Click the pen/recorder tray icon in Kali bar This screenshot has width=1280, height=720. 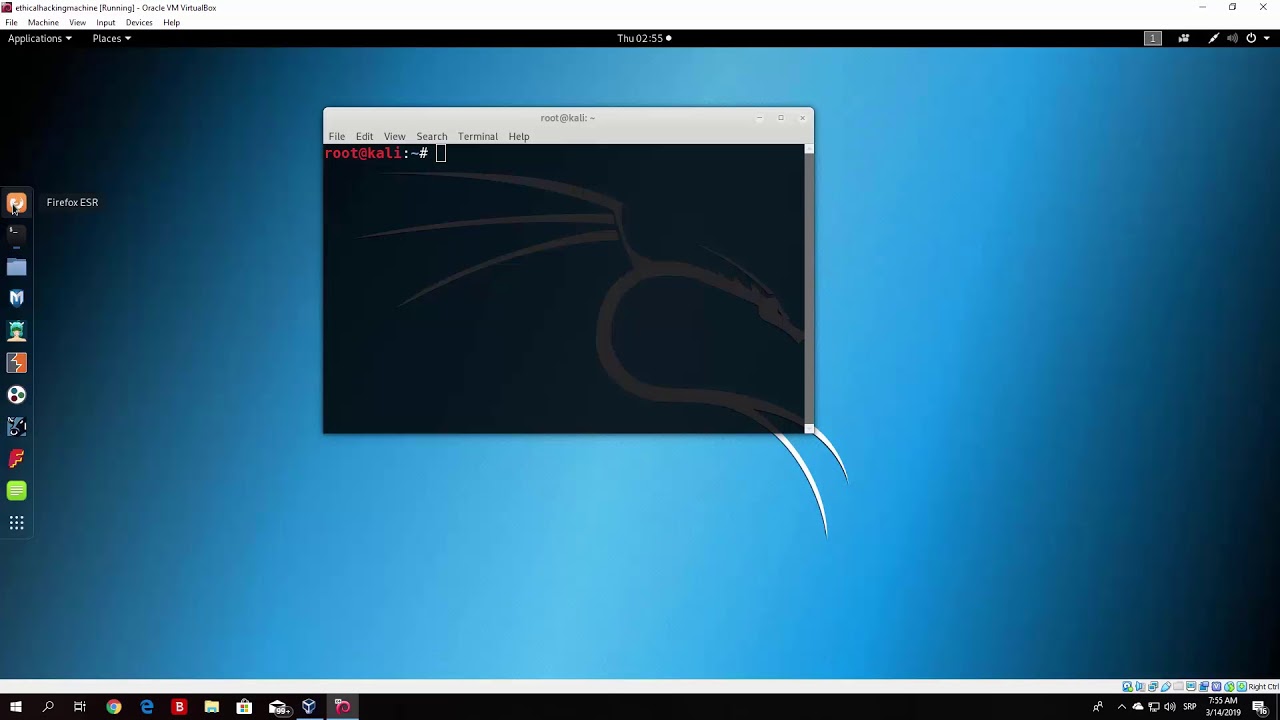(1214, 38)
